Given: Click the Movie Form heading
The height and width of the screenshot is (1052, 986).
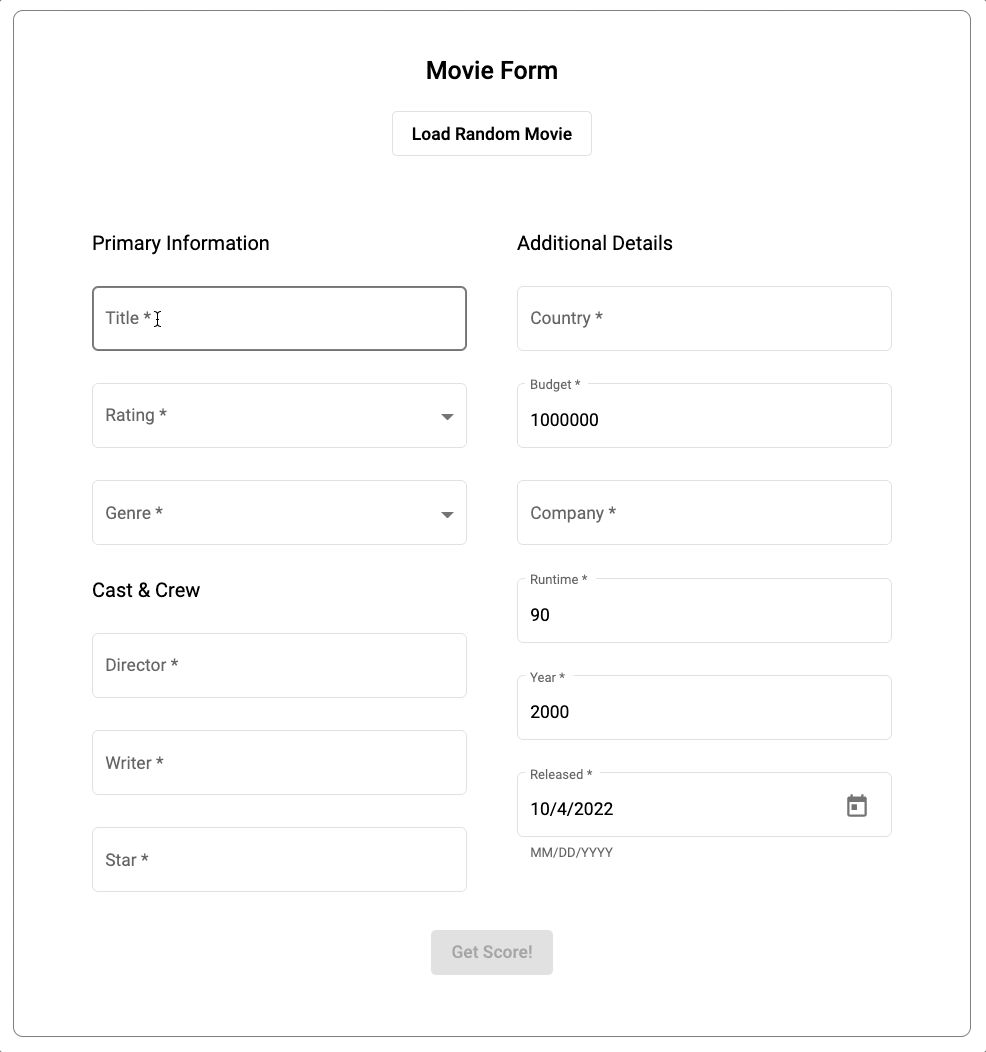Looking at the screenshot, I should [x=491, y=71].
